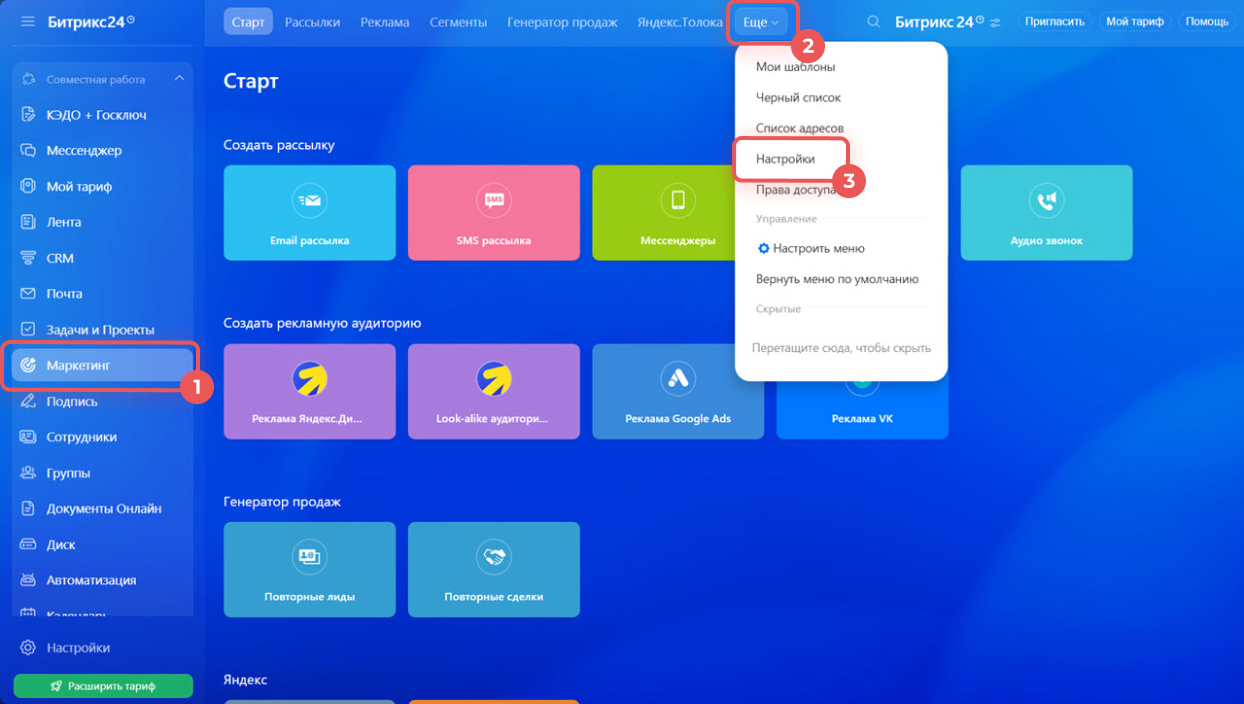Open the Реклама Яндекс.Ди... card
This screenshot has width=1244, height=704.
pos(310,391)
